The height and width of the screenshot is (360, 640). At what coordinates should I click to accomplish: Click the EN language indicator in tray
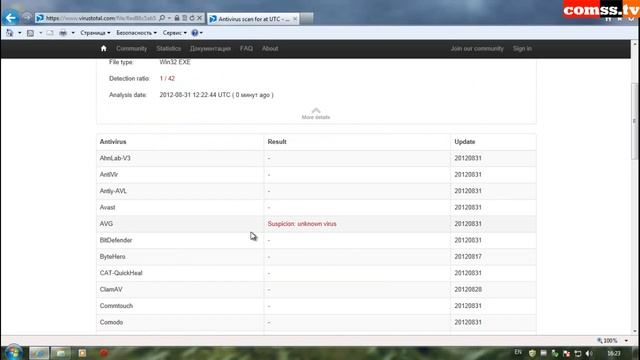click(x=518, y=352)
